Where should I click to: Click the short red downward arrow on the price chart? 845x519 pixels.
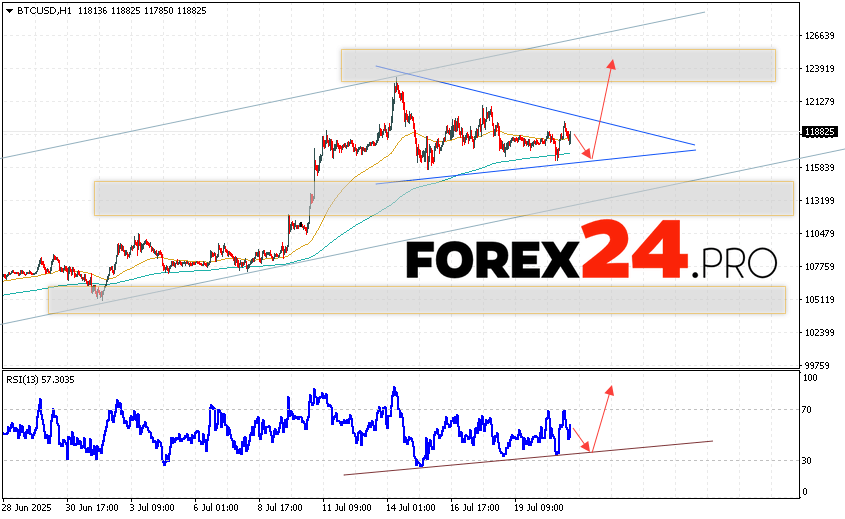click(x=582, y=143)
